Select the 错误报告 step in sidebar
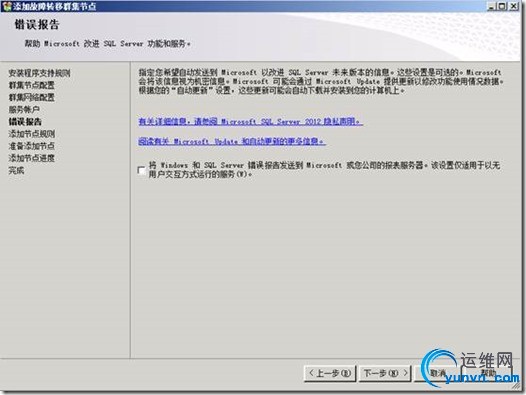 click(25, 122)
